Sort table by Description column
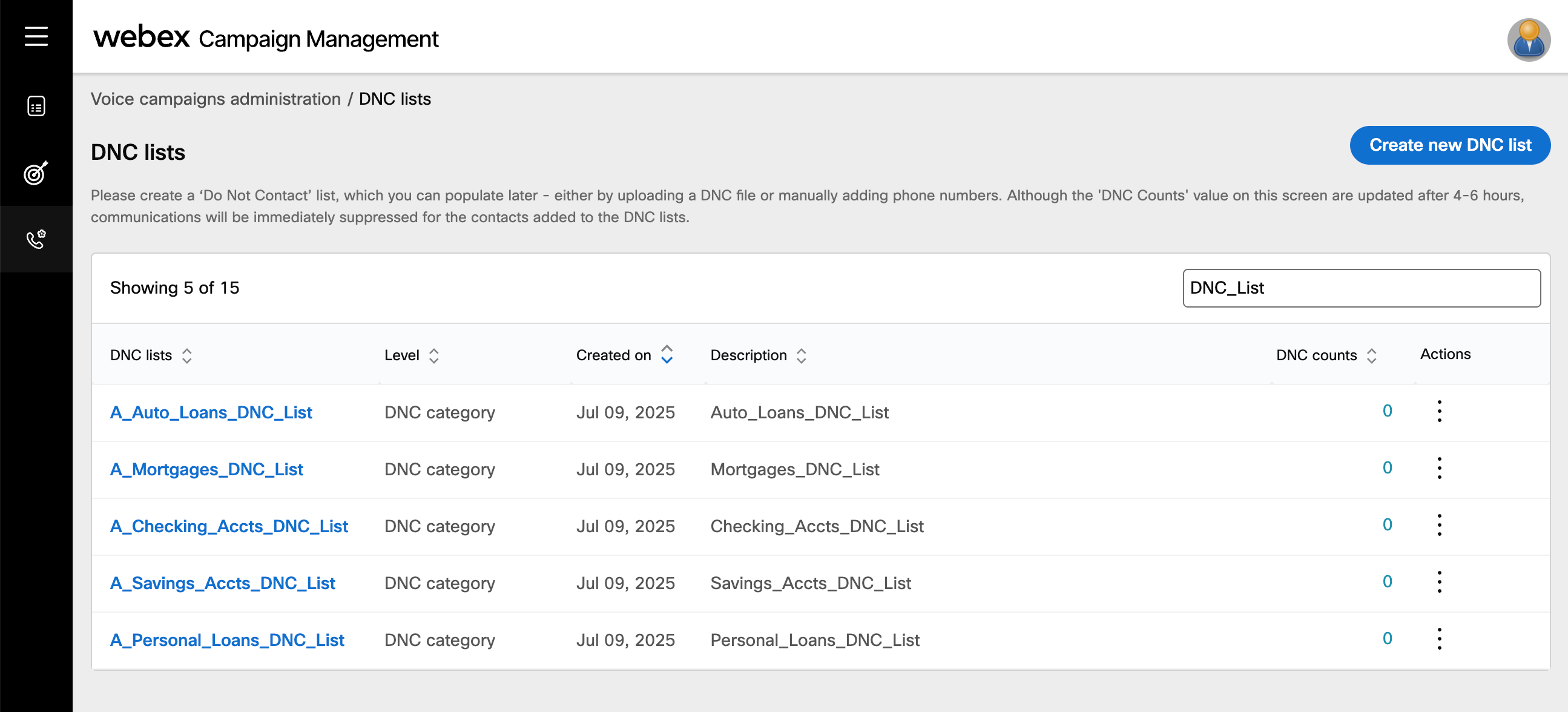The width and height of the screenshot is (1568, 712). pos(801,355)
